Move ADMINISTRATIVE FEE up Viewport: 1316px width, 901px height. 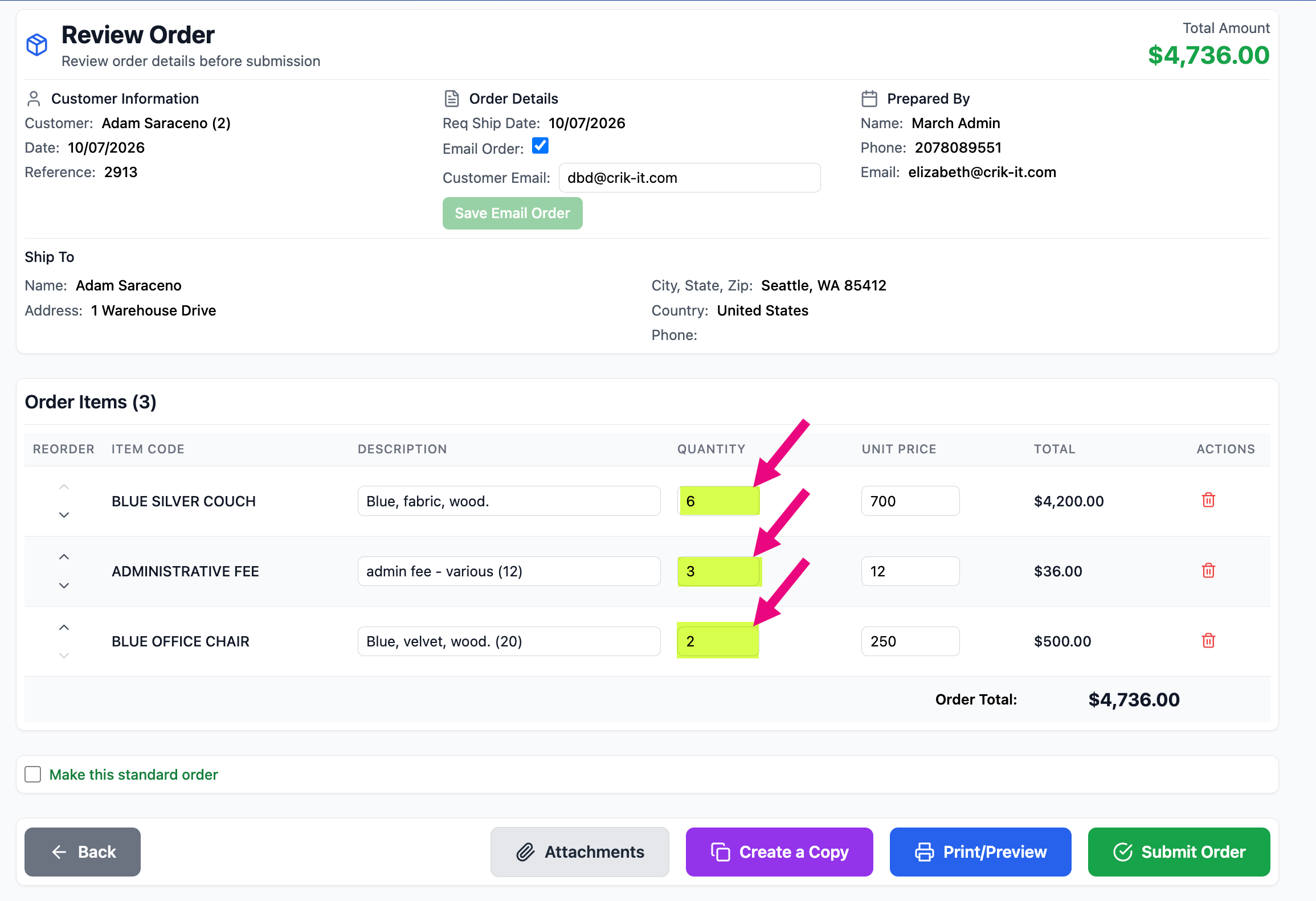(x=64, y=557)
